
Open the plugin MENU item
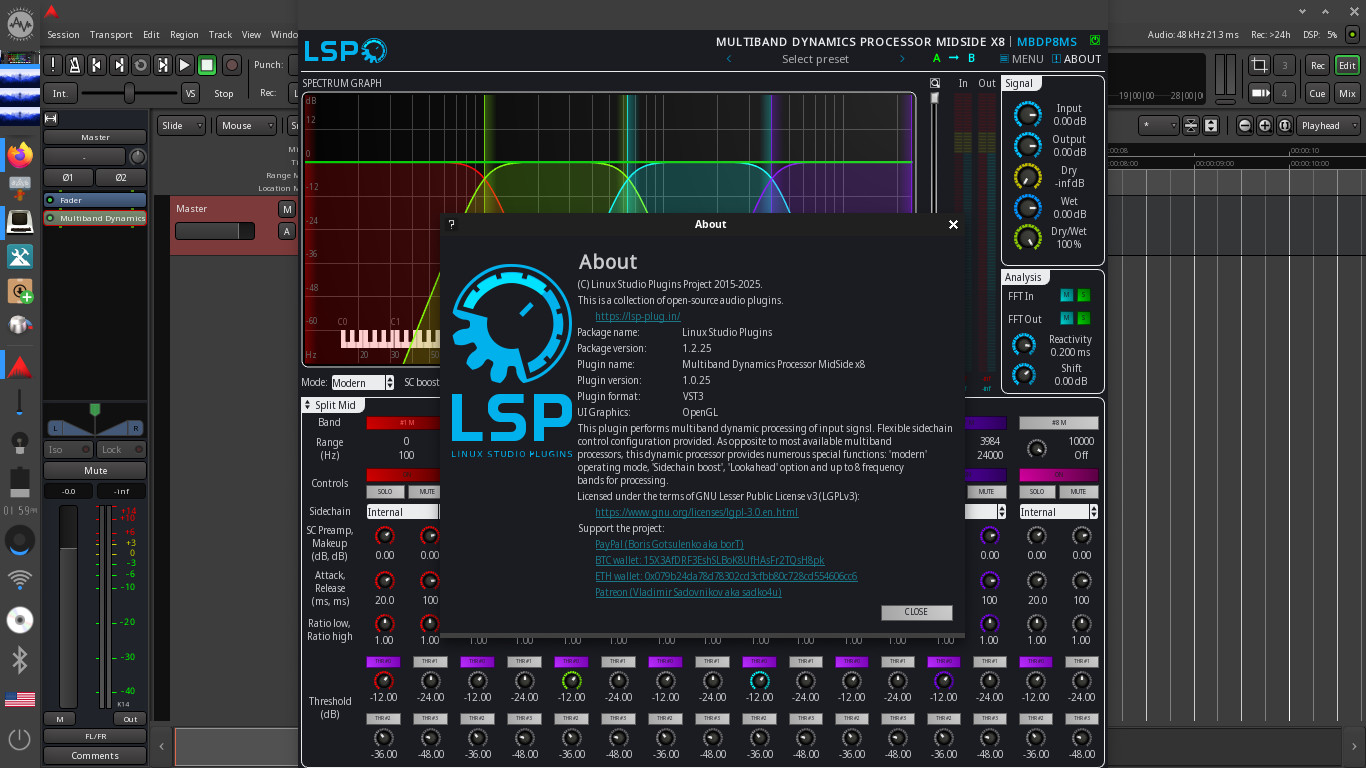1021,59
